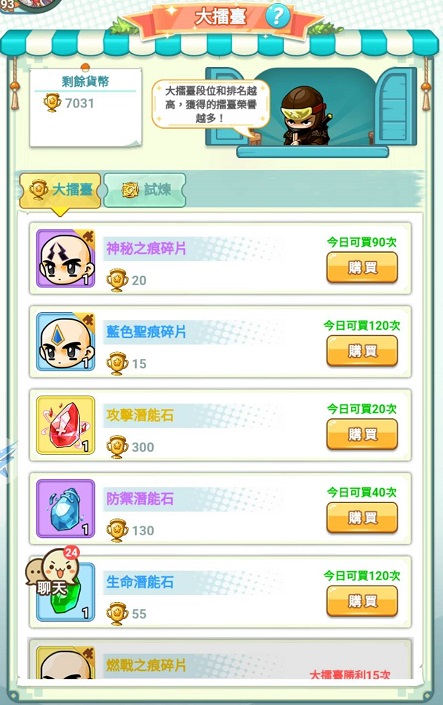Screen dimensions: 443x705
Task: Tap trophy currency icon beside 7031
Action: coord(52,103)
